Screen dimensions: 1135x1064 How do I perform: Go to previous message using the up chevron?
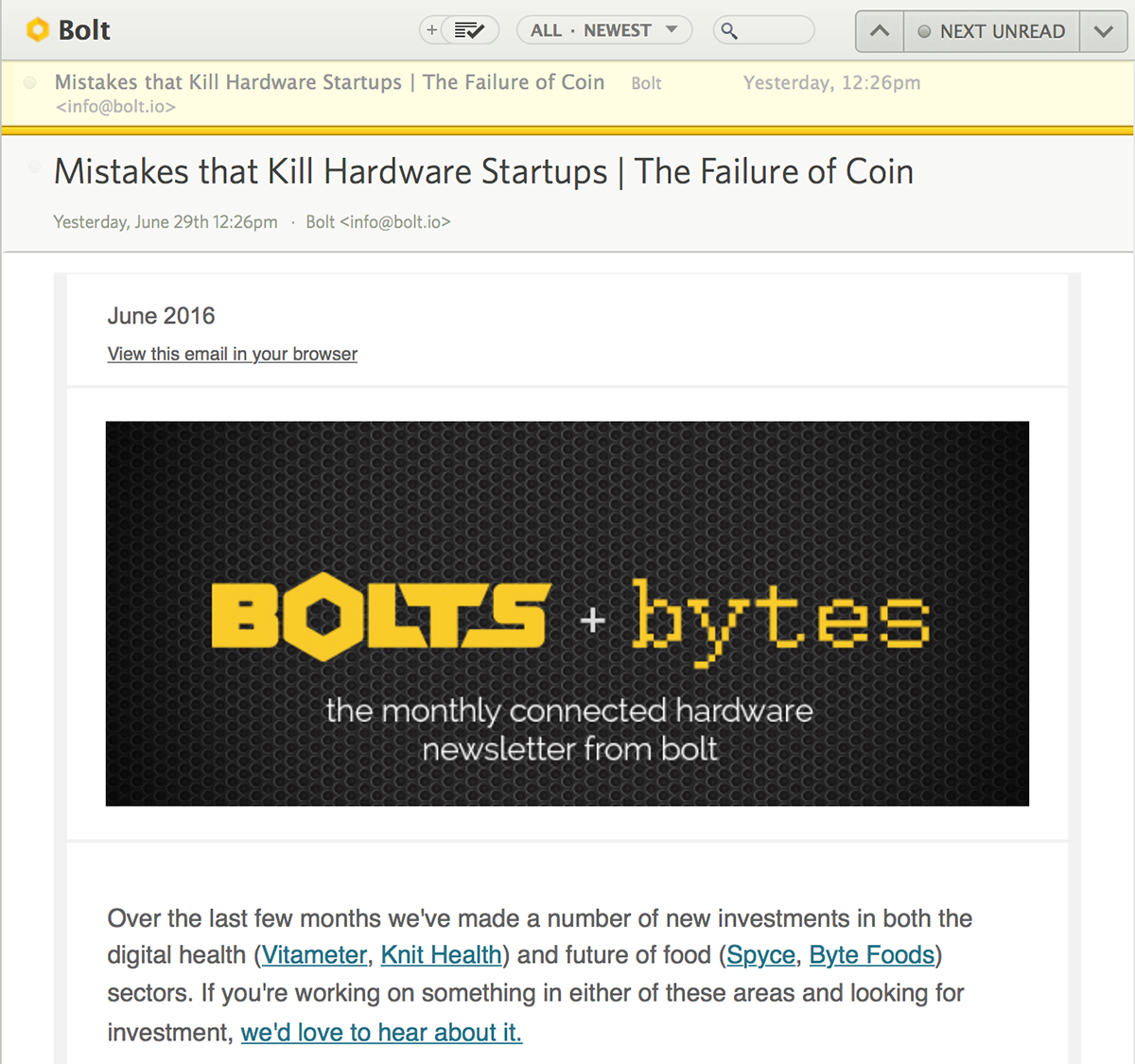point(879,30)
